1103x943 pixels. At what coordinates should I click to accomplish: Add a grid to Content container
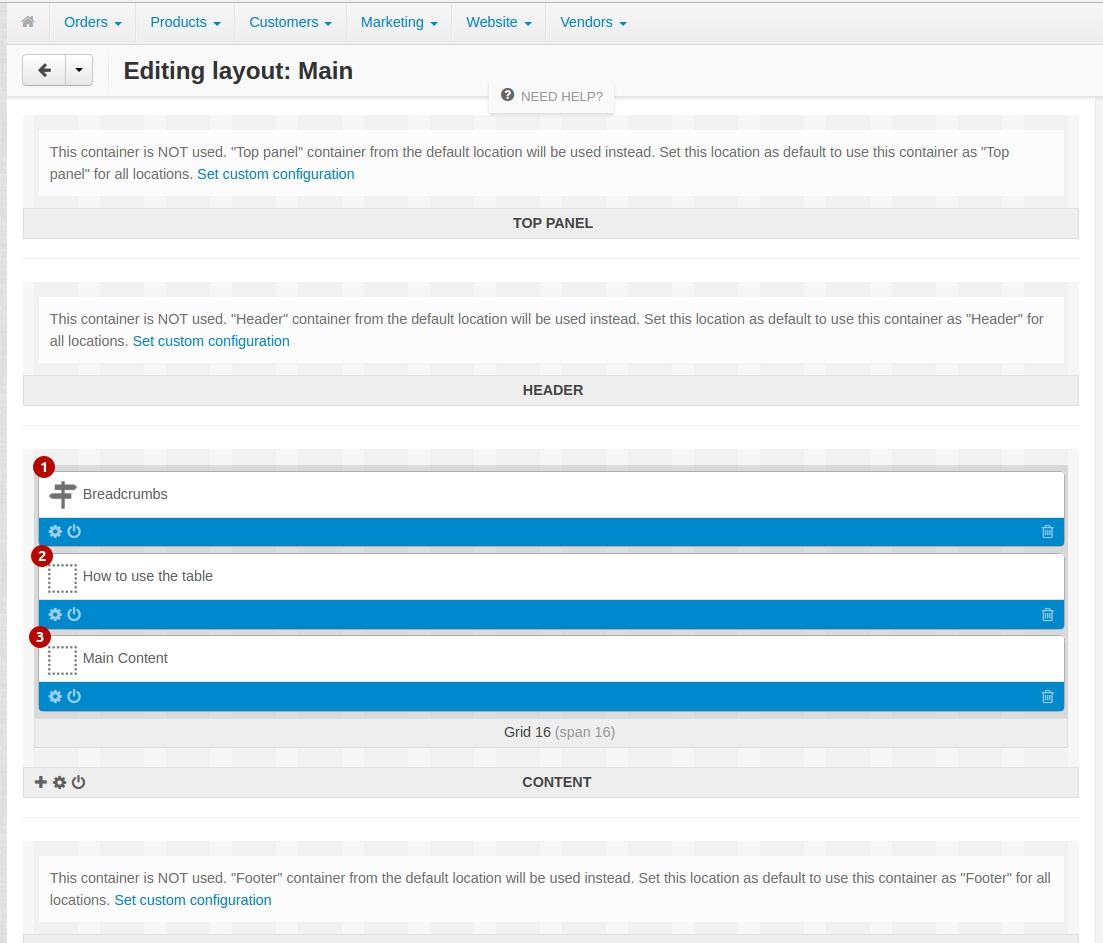(41, 782)
